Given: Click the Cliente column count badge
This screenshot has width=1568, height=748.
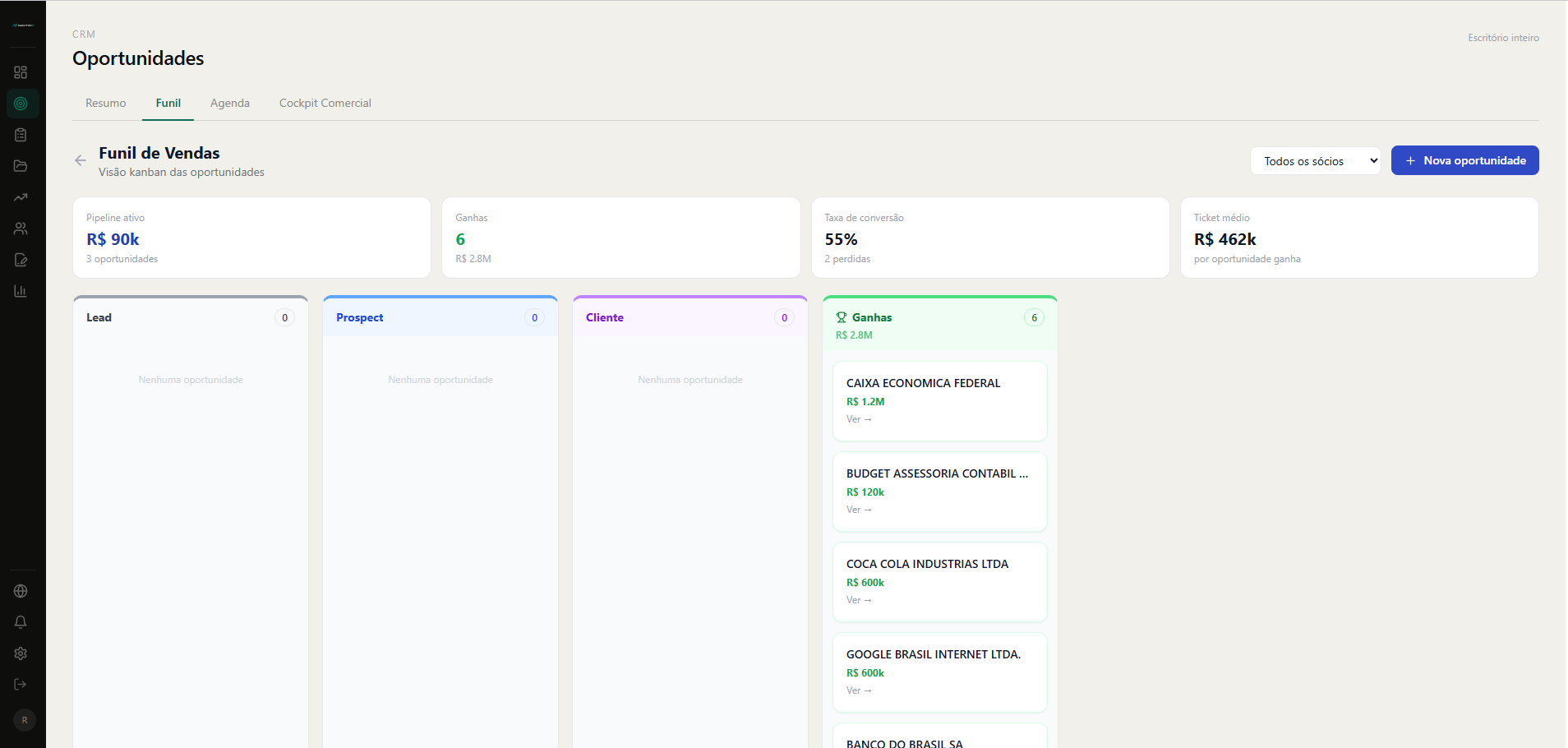Looking at the screenshot, I should coord(784,317).
